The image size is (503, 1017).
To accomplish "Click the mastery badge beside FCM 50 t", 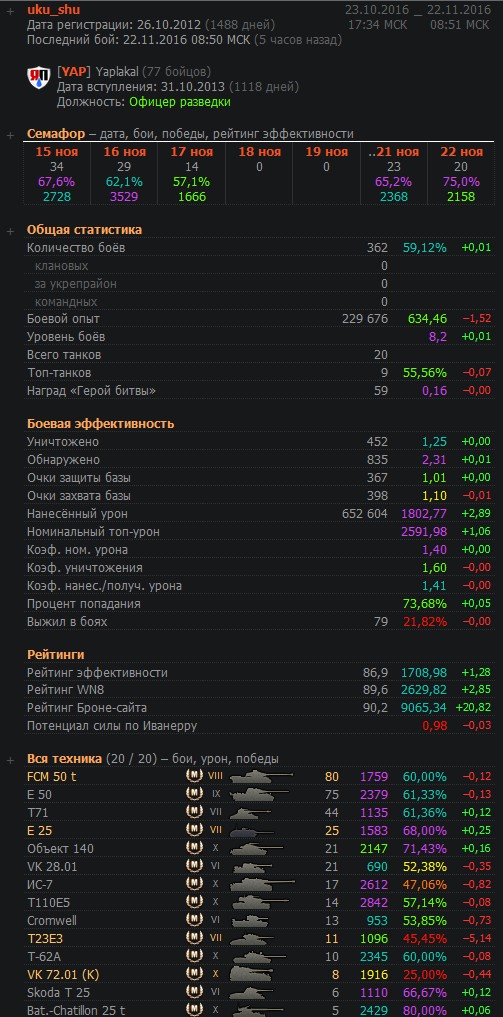I will (194, 776).
